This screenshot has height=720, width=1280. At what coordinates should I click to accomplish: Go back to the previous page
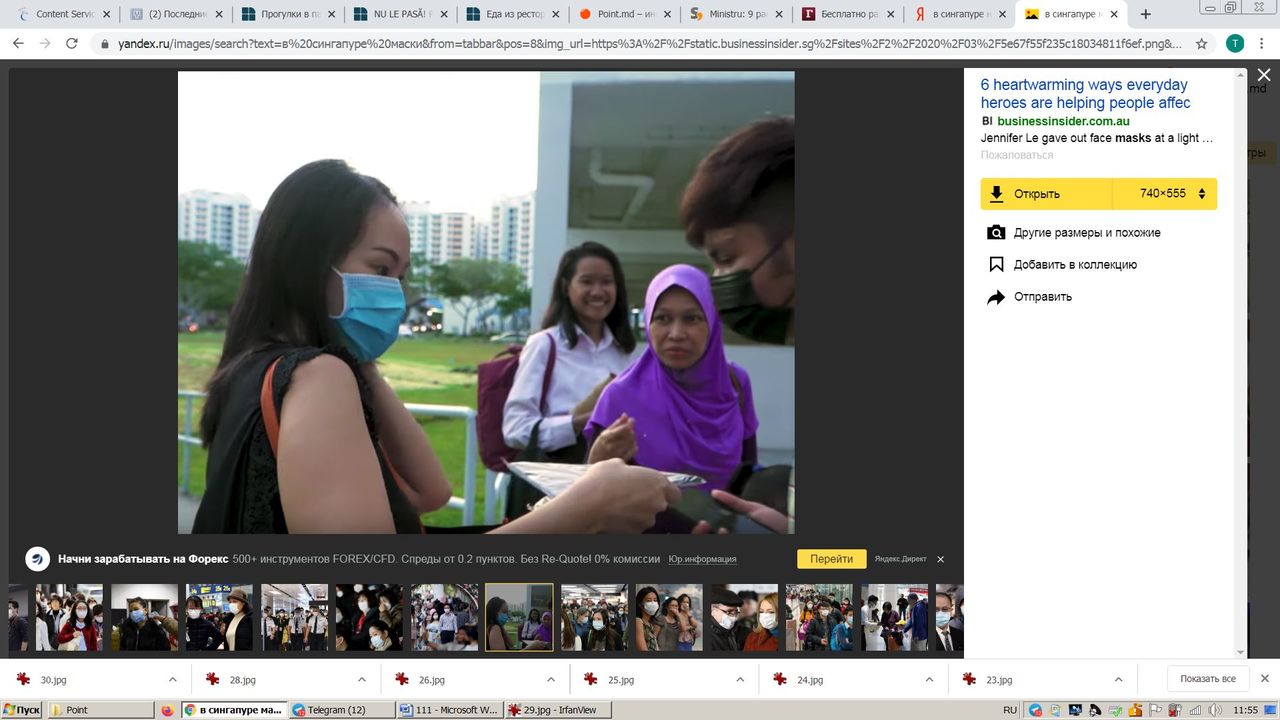click(18, 44)
